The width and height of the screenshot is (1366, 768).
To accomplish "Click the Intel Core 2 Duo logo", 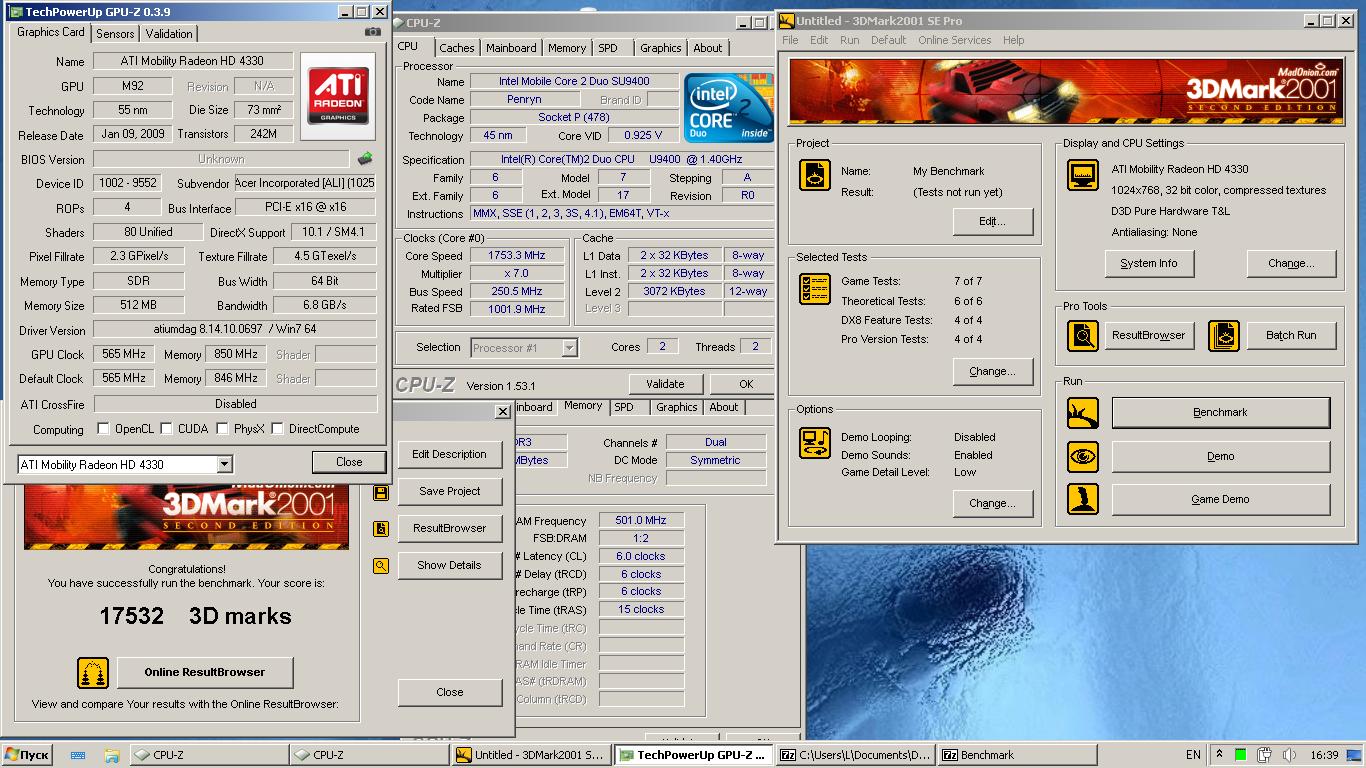I will tap(729, 107).
